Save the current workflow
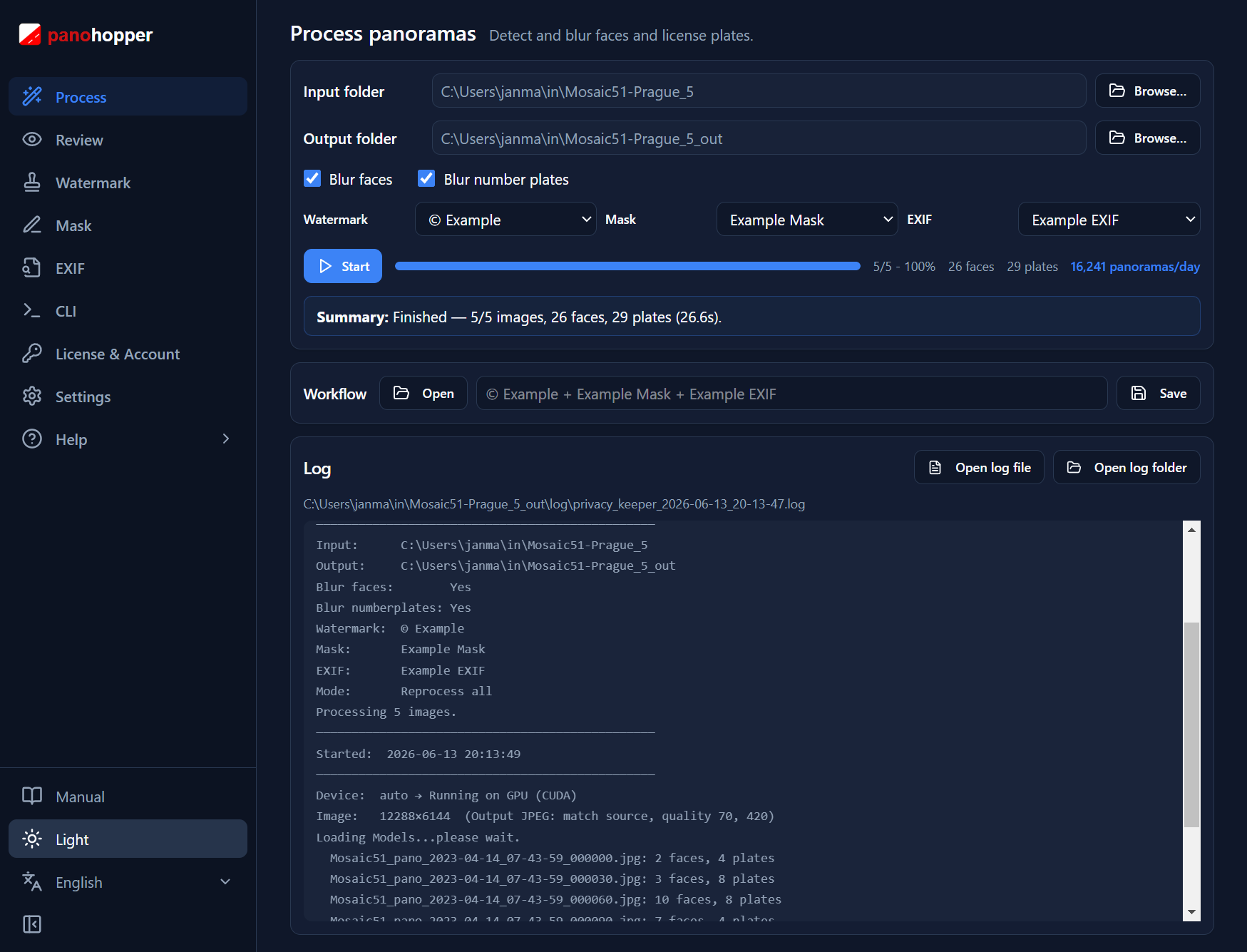 pos(1158,393)
